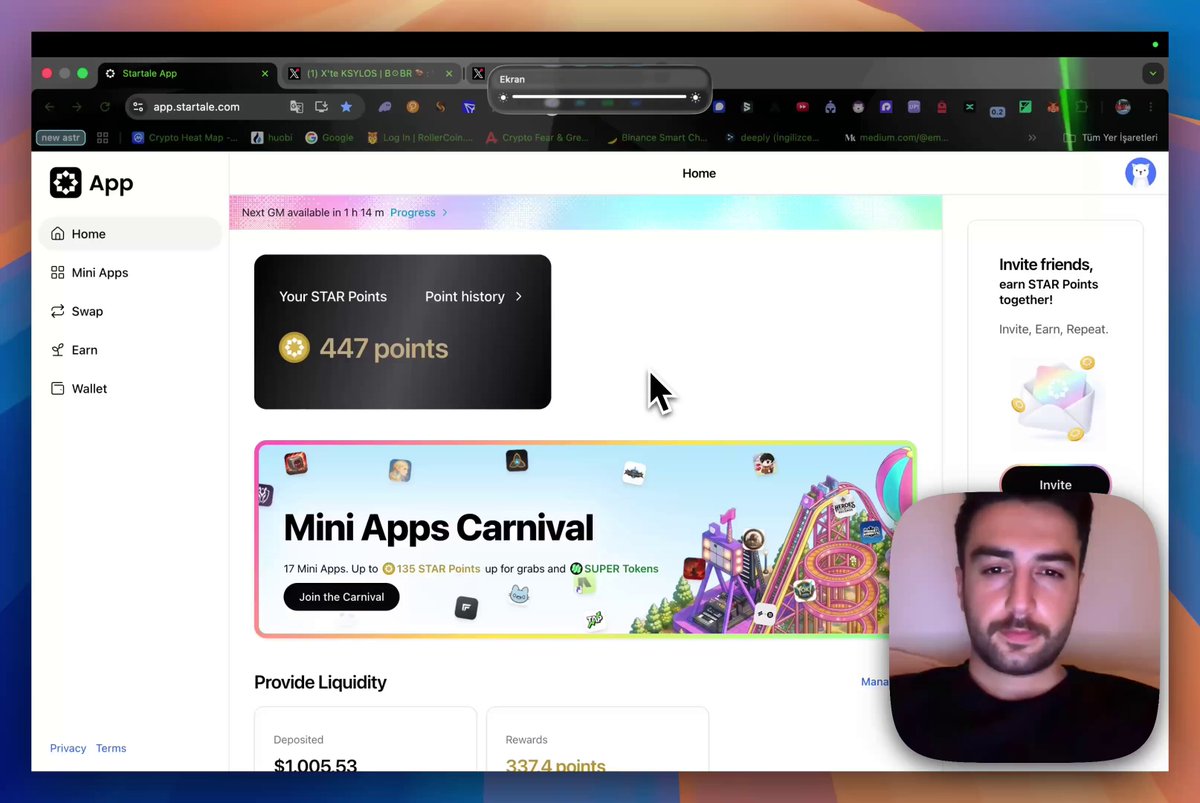Click the install app icon in address bar
This screenshot has height=803, width=1200.
pyautogui.click(x=321, y=107)
